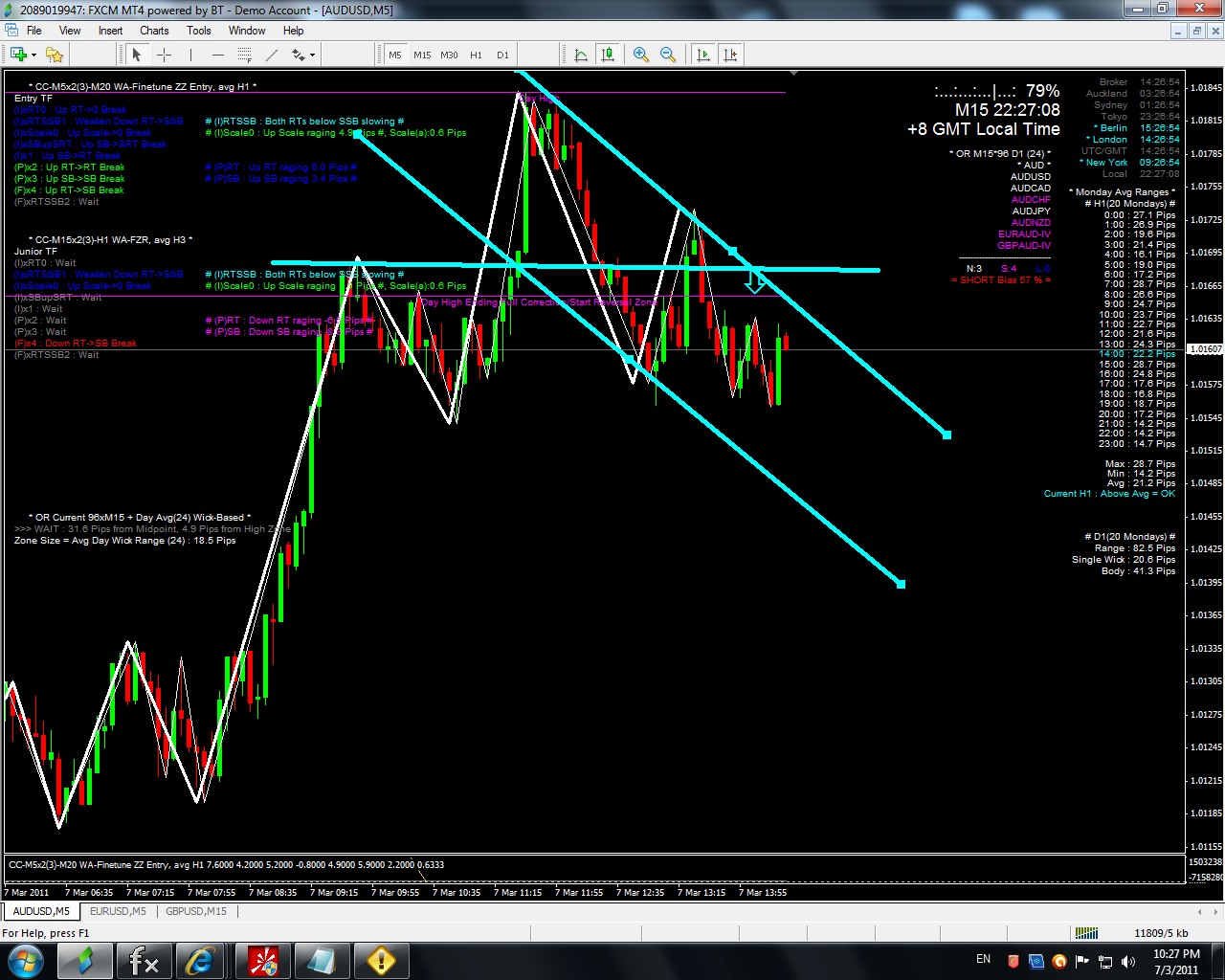Select the Crosshair tool
1225x980 pixels.
click(164, 55)
